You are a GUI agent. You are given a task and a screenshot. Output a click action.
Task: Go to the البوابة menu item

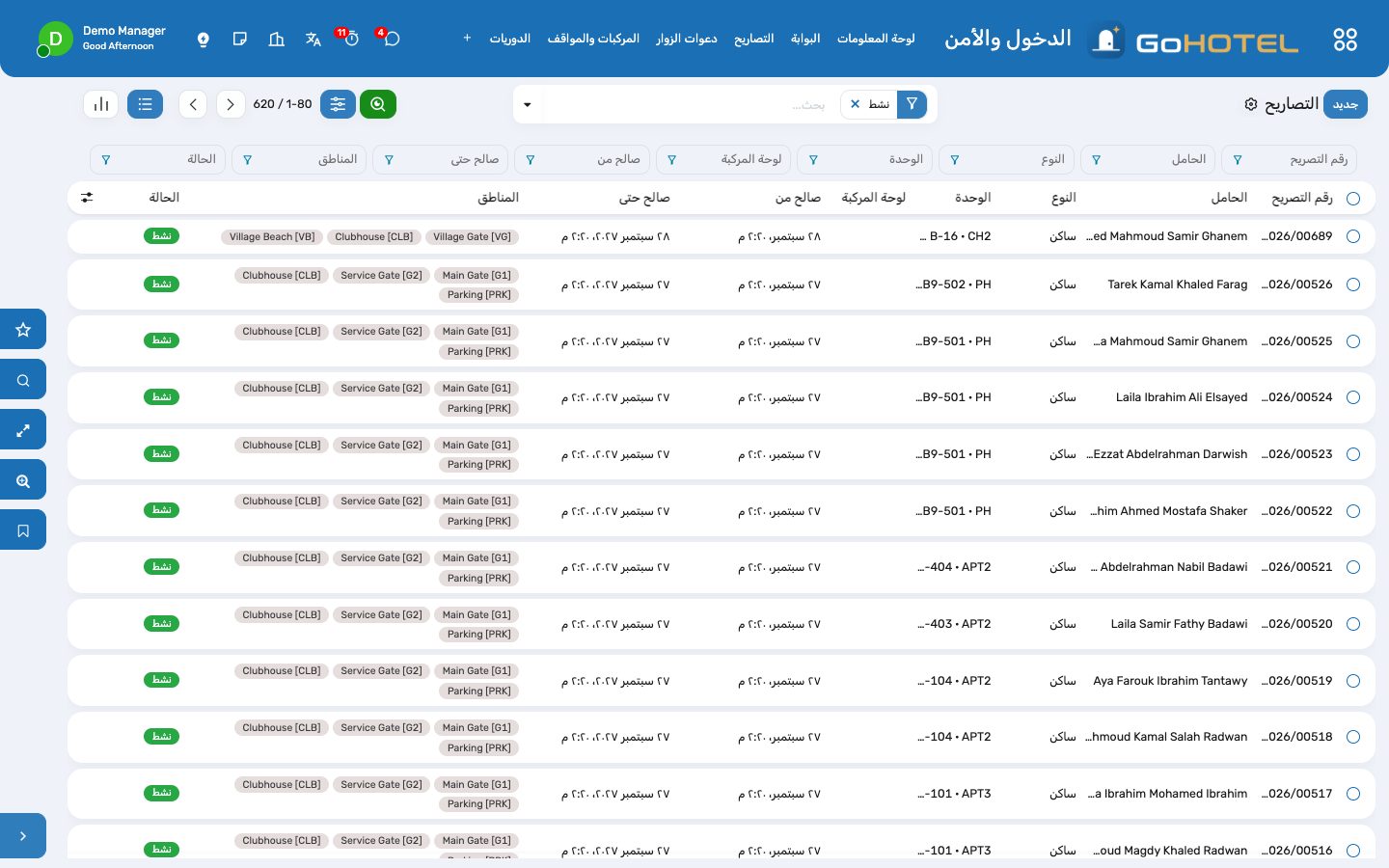[805, 39]
